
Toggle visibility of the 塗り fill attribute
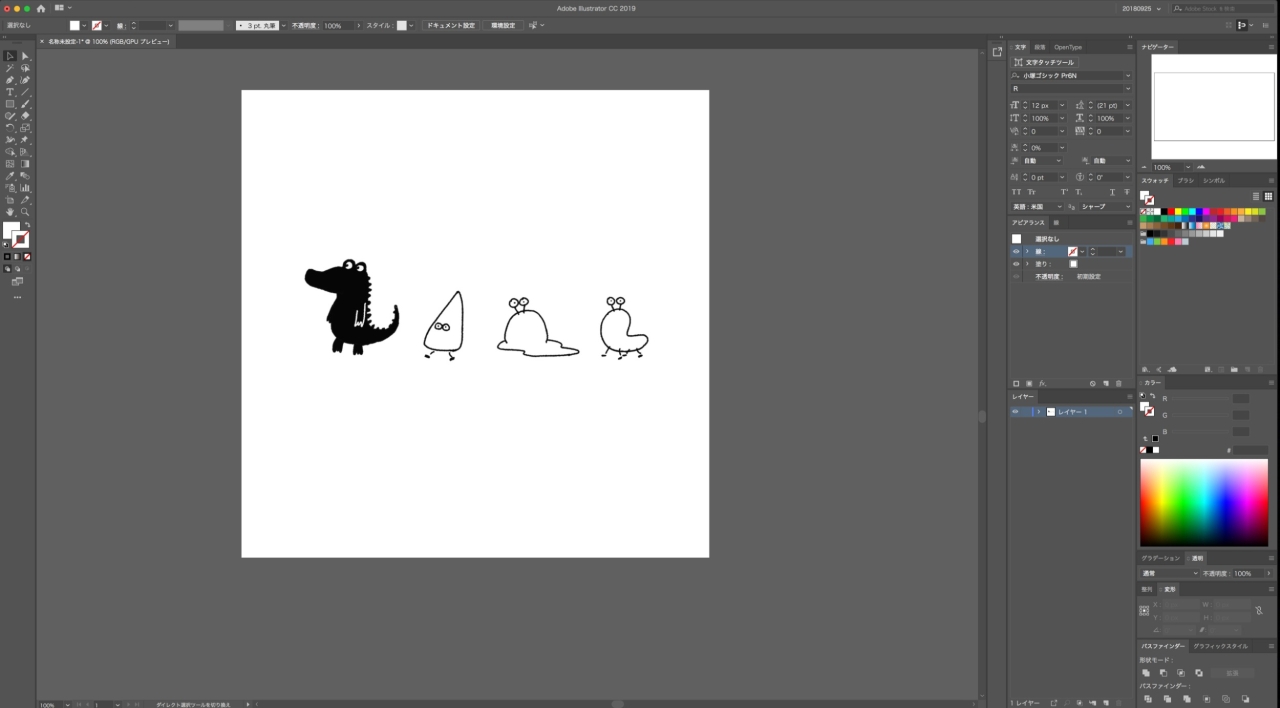pos(1016,264)
